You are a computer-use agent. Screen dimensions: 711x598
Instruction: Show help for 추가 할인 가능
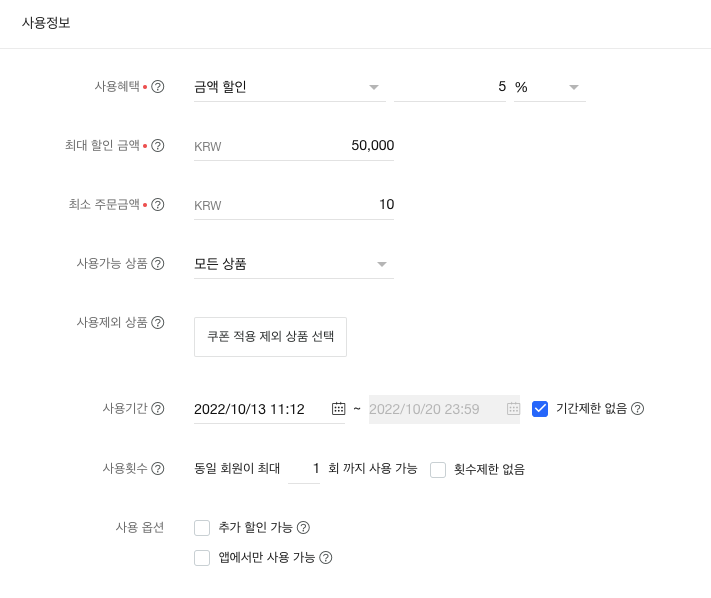304,528
